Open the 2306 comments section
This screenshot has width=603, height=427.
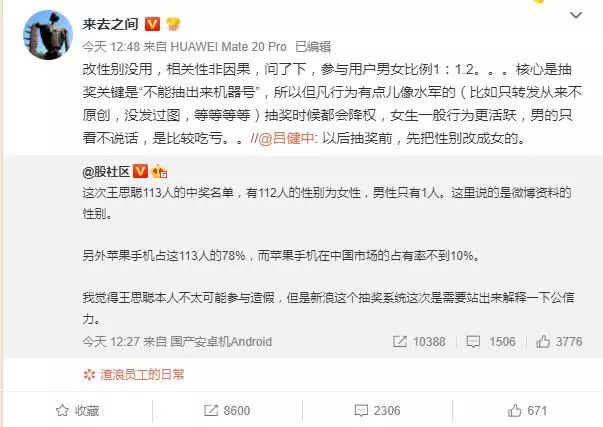click(377, 411)
